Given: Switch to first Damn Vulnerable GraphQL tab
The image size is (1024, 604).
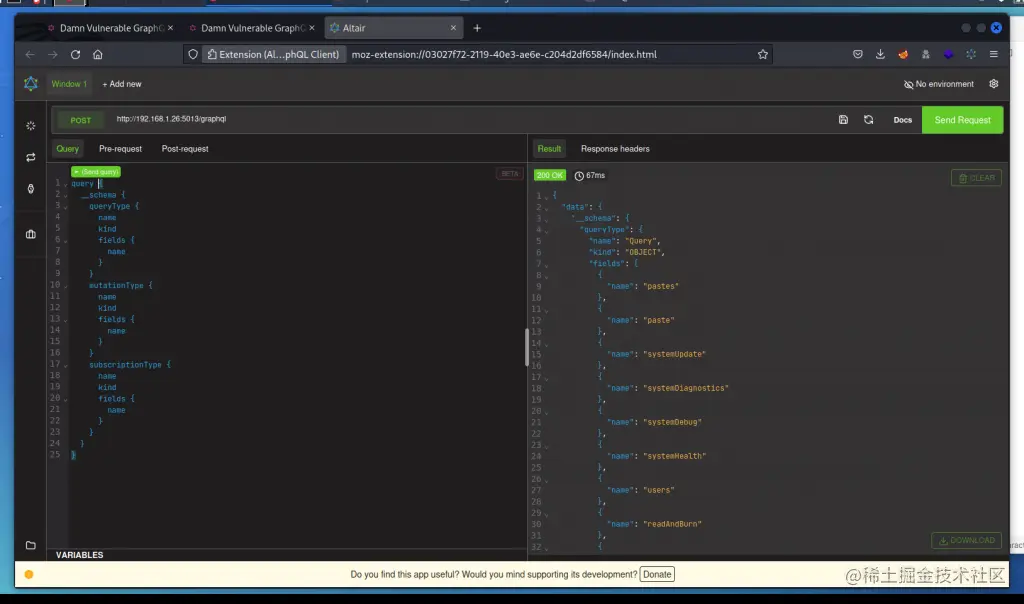Looking at the screenshot, I should click(111, 28).
